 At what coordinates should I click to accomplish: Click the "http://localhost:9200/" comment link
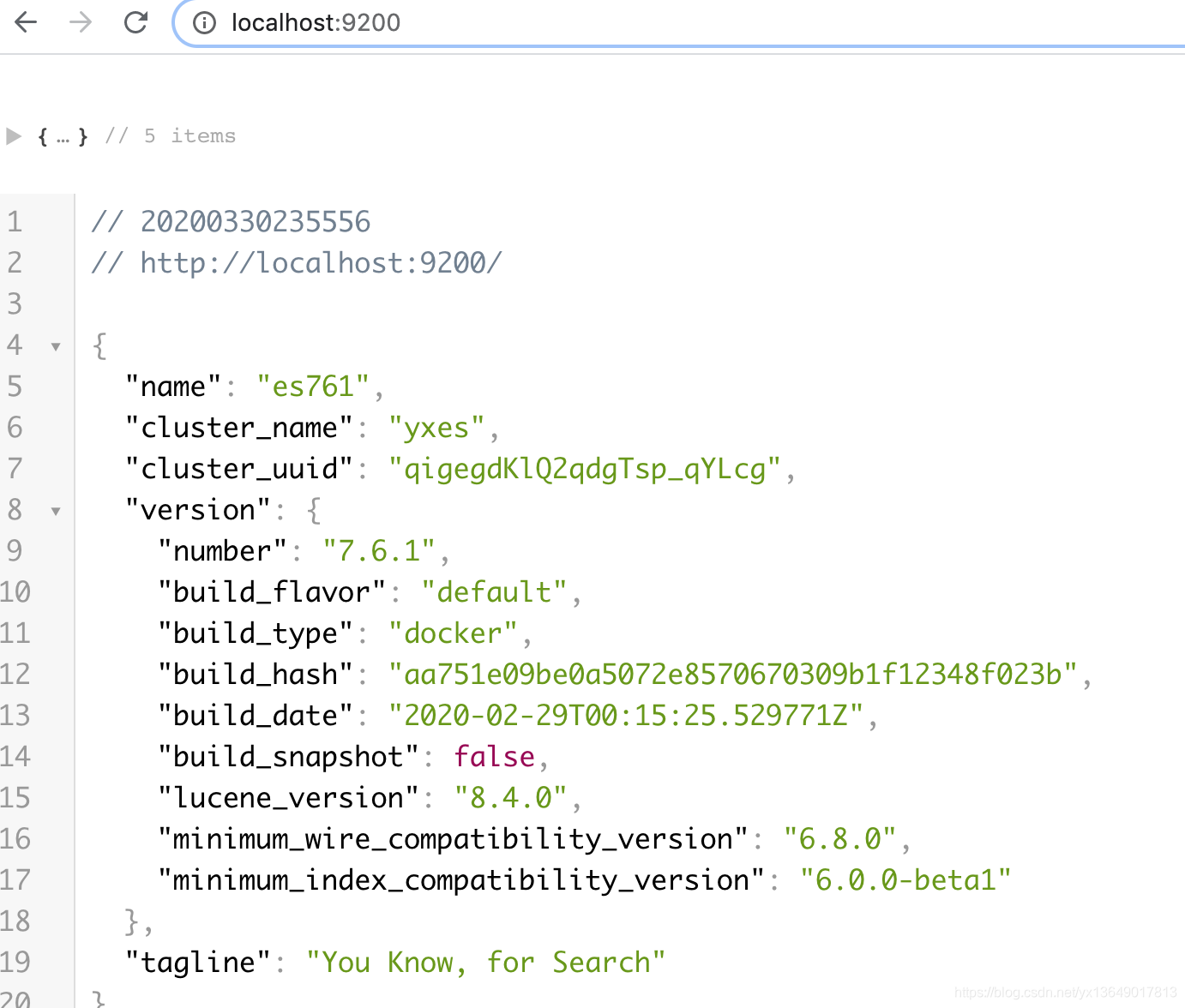coord(322,262)
